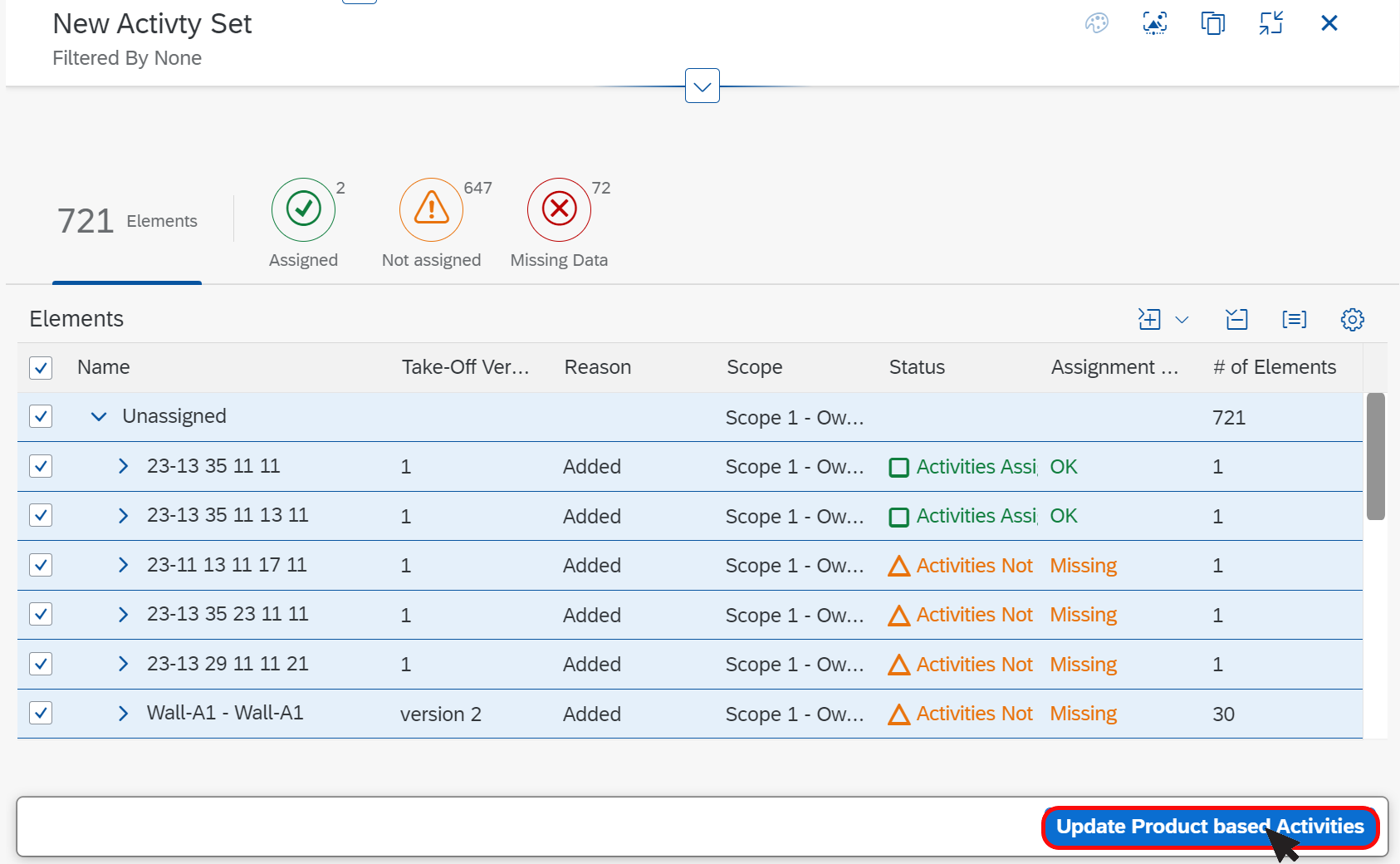
Task: Open table settings gear icon
Action: point(1353,319)
